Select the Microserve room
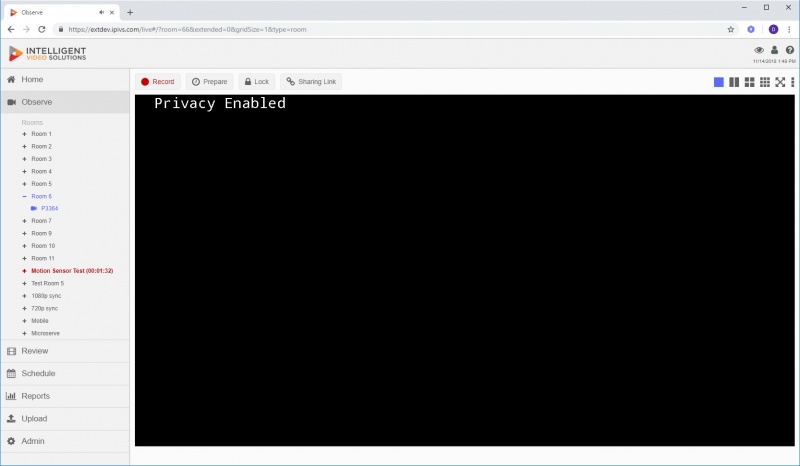 45,333
